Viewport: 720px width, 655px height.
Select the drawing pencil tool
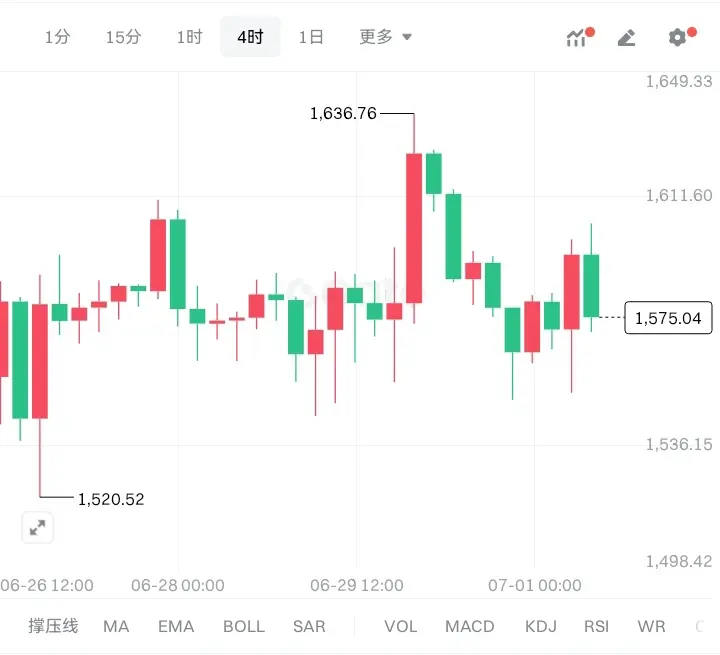coord(626,37)
